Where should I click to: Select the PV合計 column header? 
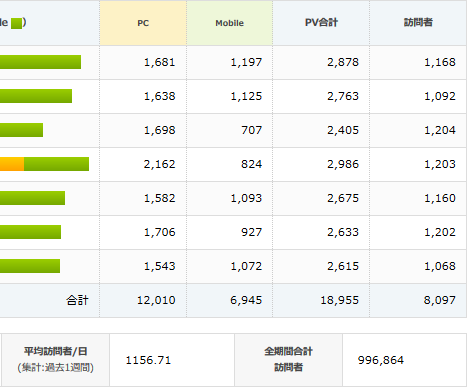coord(321,23)
